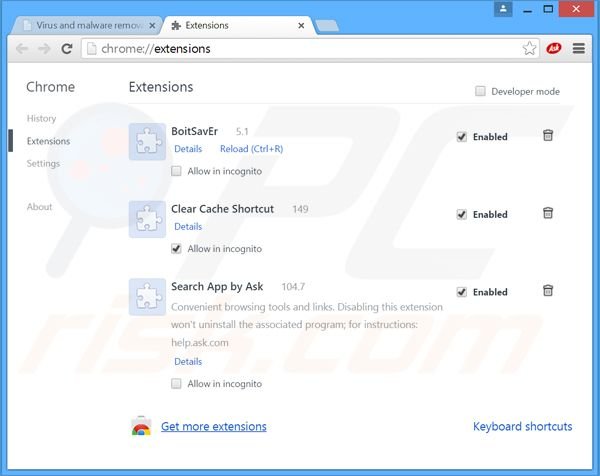Click version number 5.1
The width and height of the screenshot is (600, 476).
242,132
